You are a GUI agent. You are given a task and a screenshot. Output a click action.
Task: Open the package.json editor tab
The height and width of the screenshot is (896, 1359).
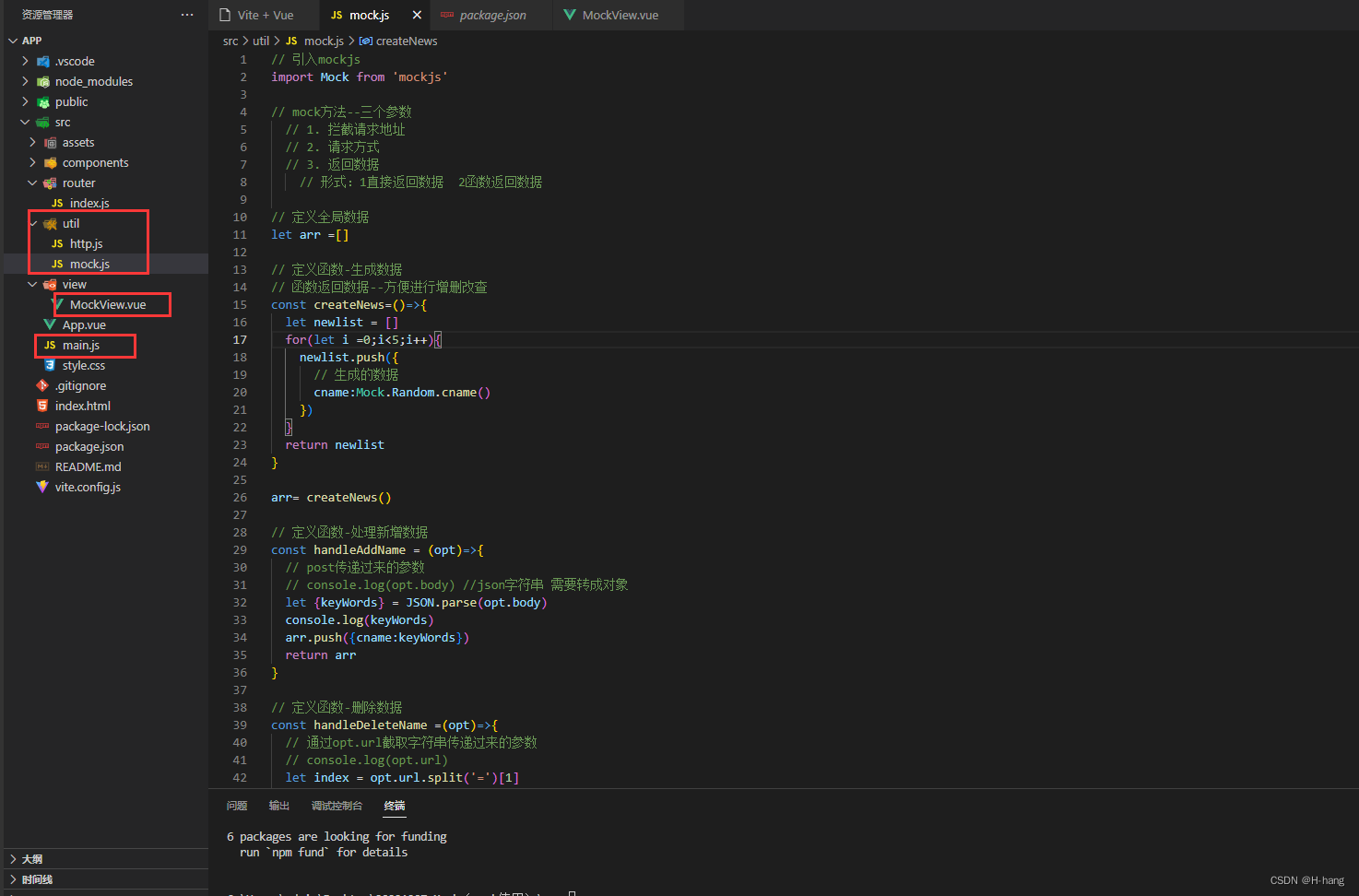[x=492, y=15]
